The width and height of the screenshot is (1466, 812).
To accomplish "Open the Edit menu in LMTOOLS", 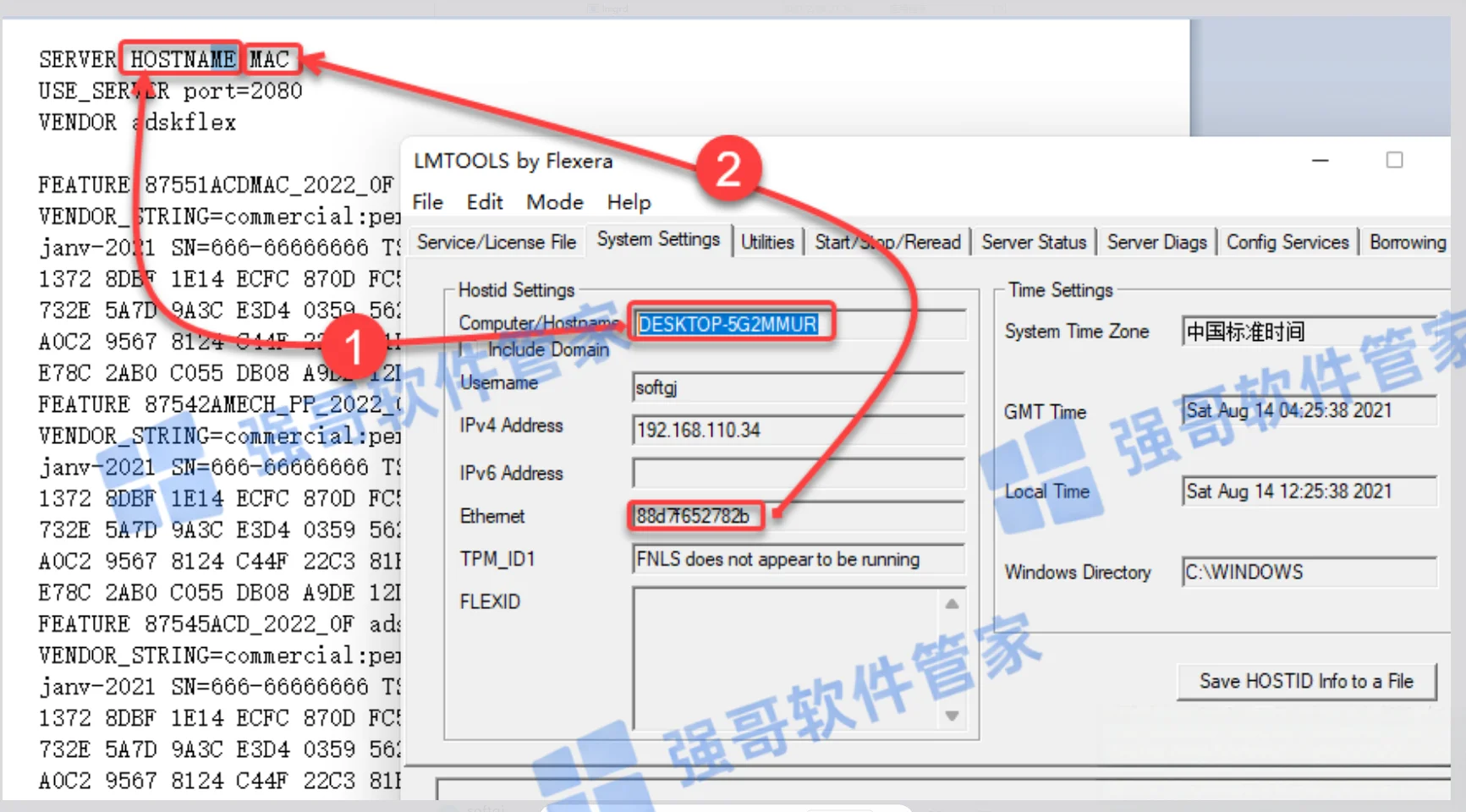I will tap(485, 202).
